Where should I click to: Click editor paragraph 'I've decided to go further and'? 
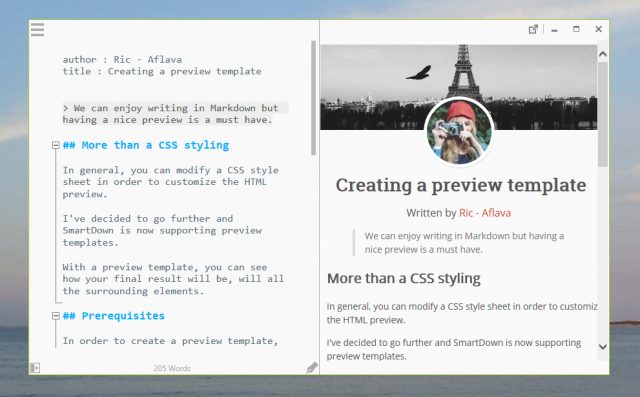pyautogui.click(x=148, y=219)
